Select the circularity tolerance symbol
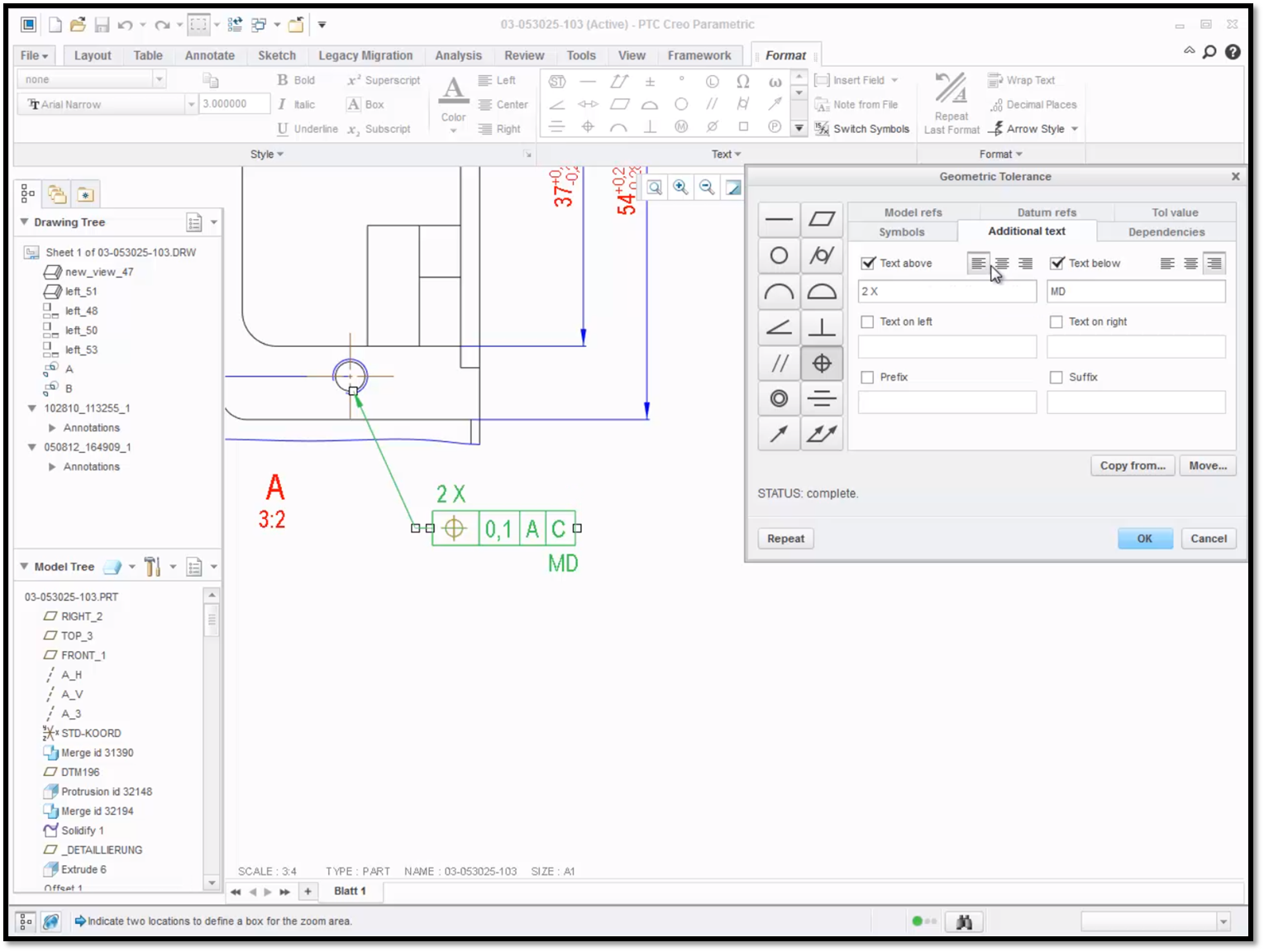The image size is (1264, 952). (x=779, y=255)
